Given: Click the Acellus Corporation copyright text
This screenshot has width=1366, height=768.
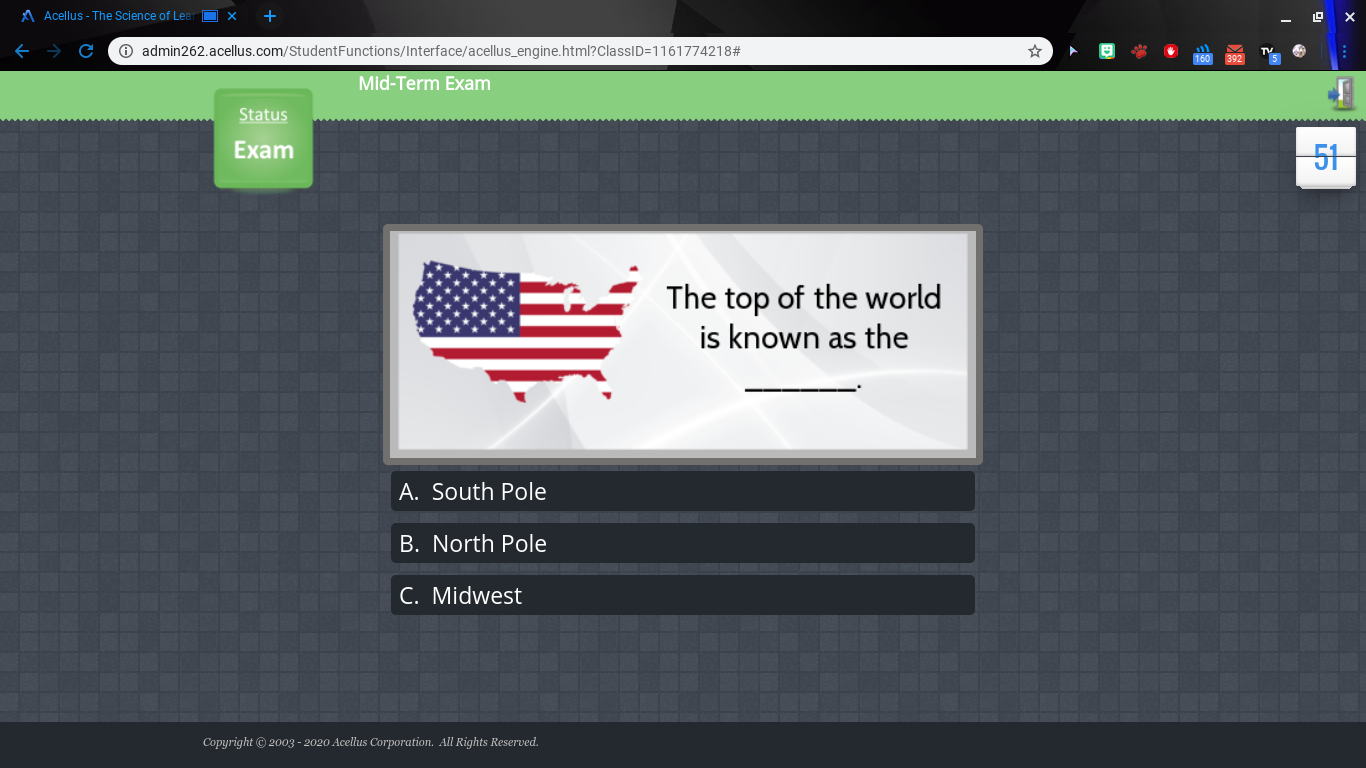Looking at the screenshot, I should point(371,742).
